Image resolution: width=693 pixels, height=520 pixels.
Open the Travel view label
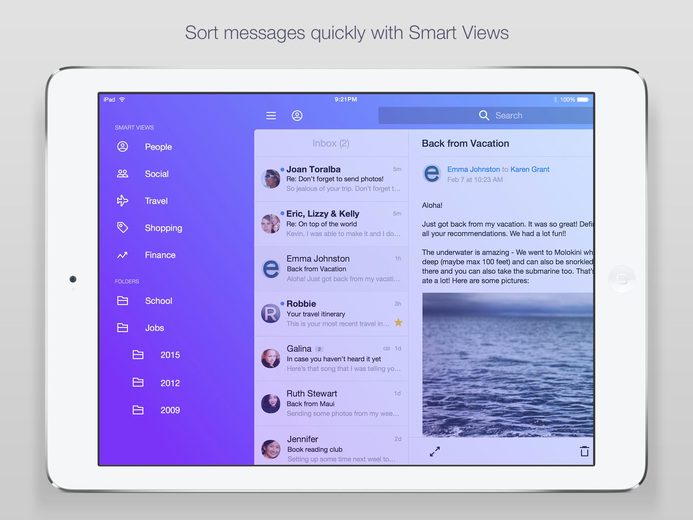156,201
